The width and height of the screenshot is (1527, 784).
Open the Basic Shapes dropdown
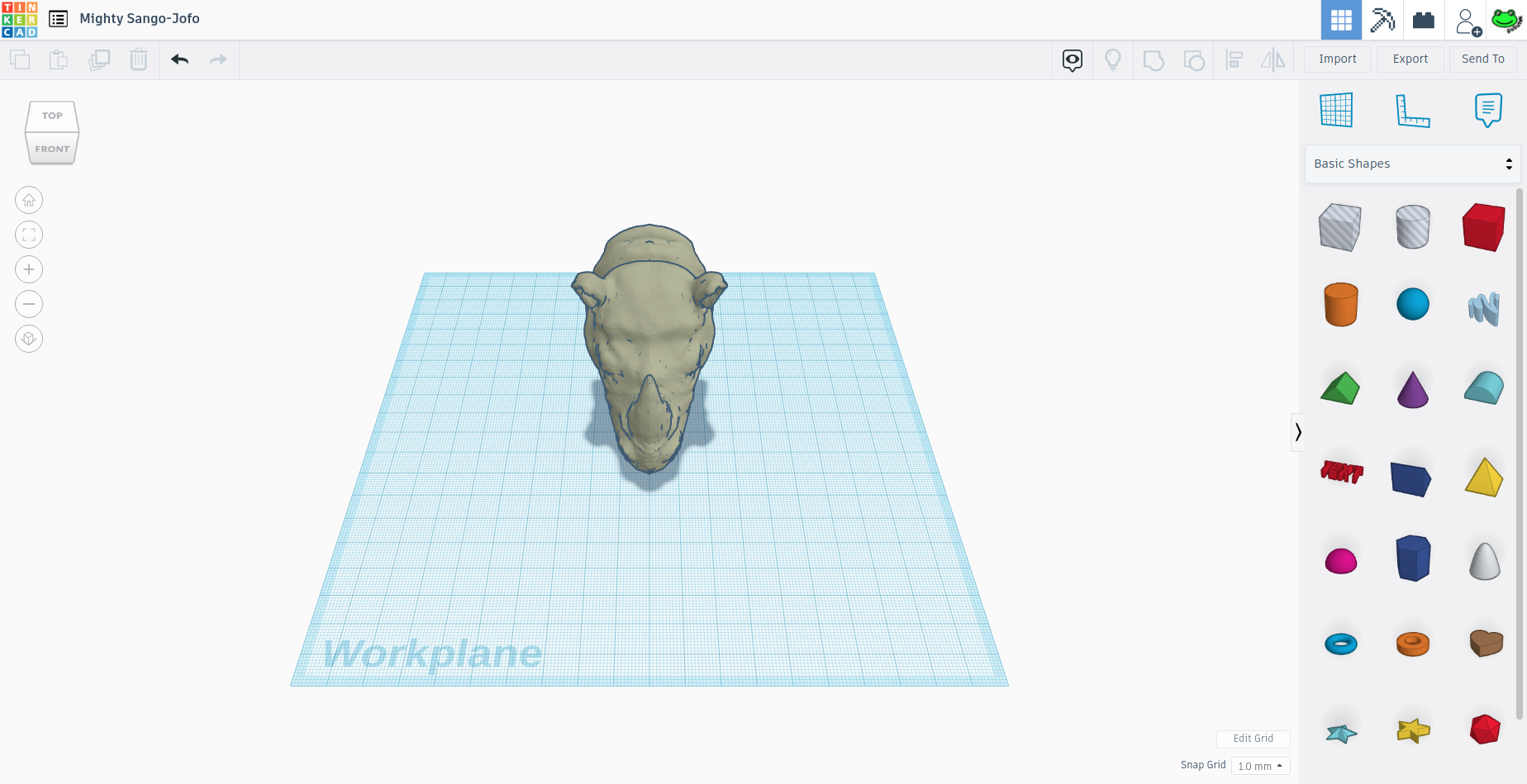(x=1412, y=163)
